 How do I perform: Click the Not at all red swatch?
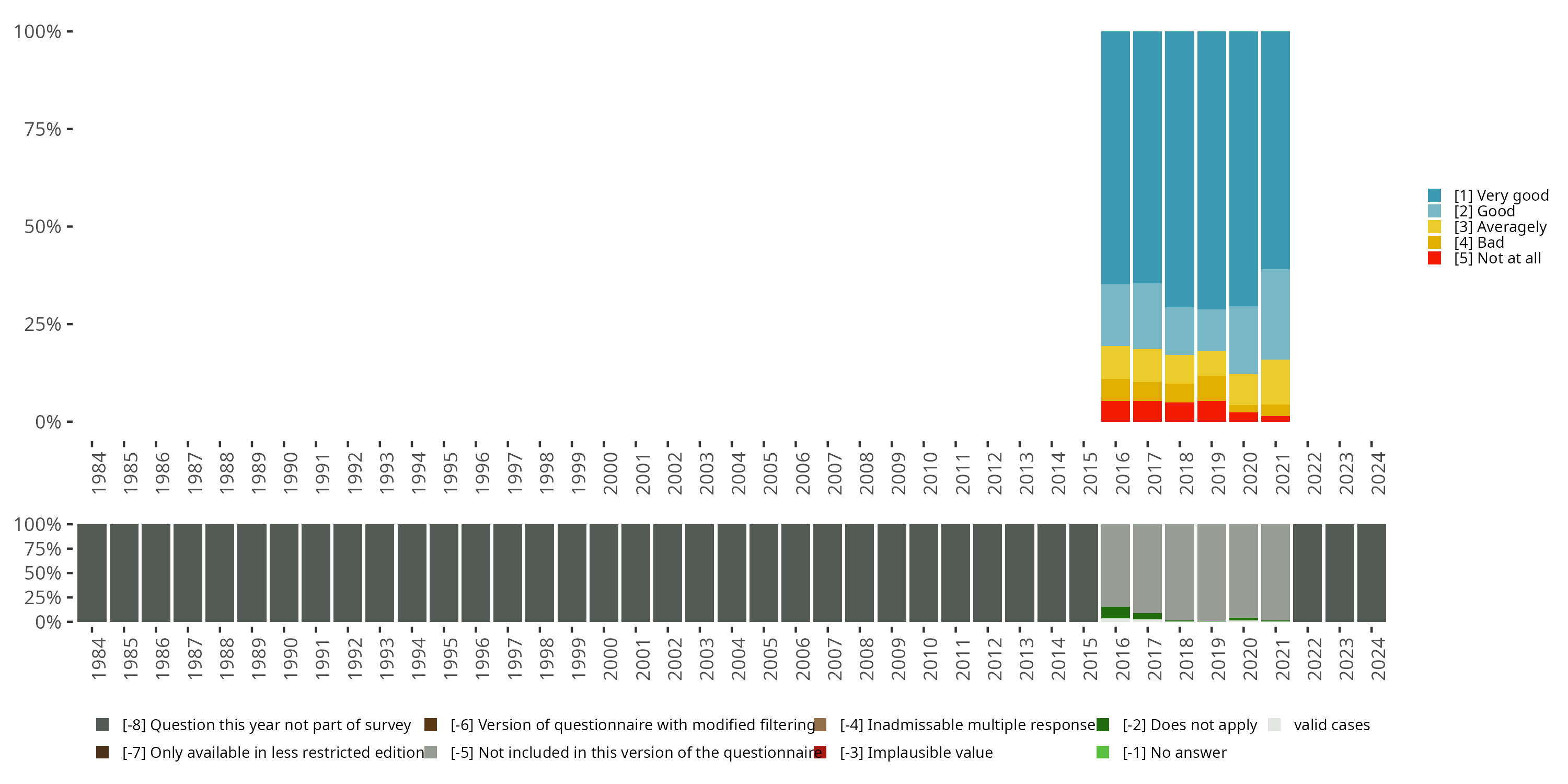pos(1434,258)
